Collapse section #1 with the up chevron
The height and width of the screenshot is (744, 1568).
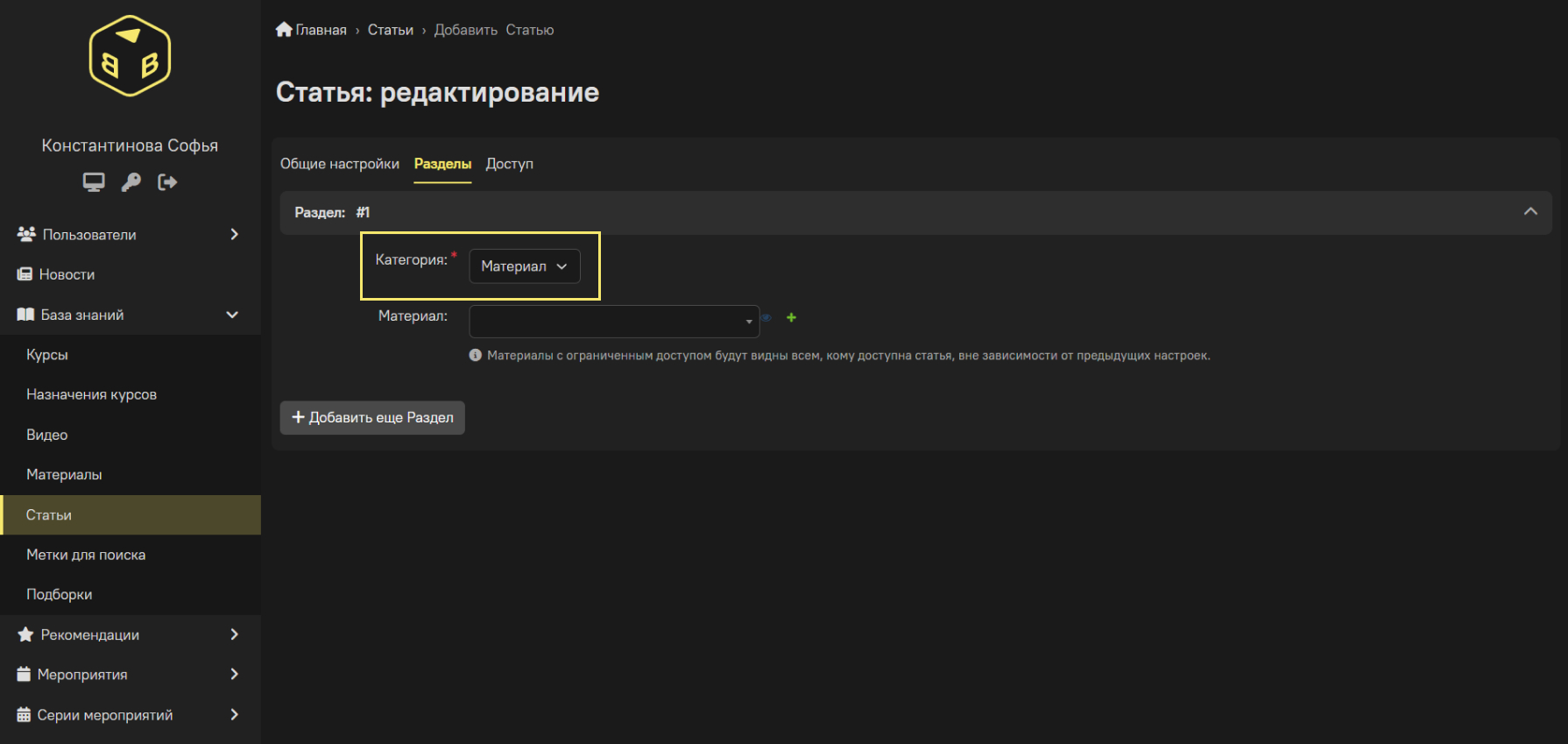pyautogui.click(x=1530, y=212)
